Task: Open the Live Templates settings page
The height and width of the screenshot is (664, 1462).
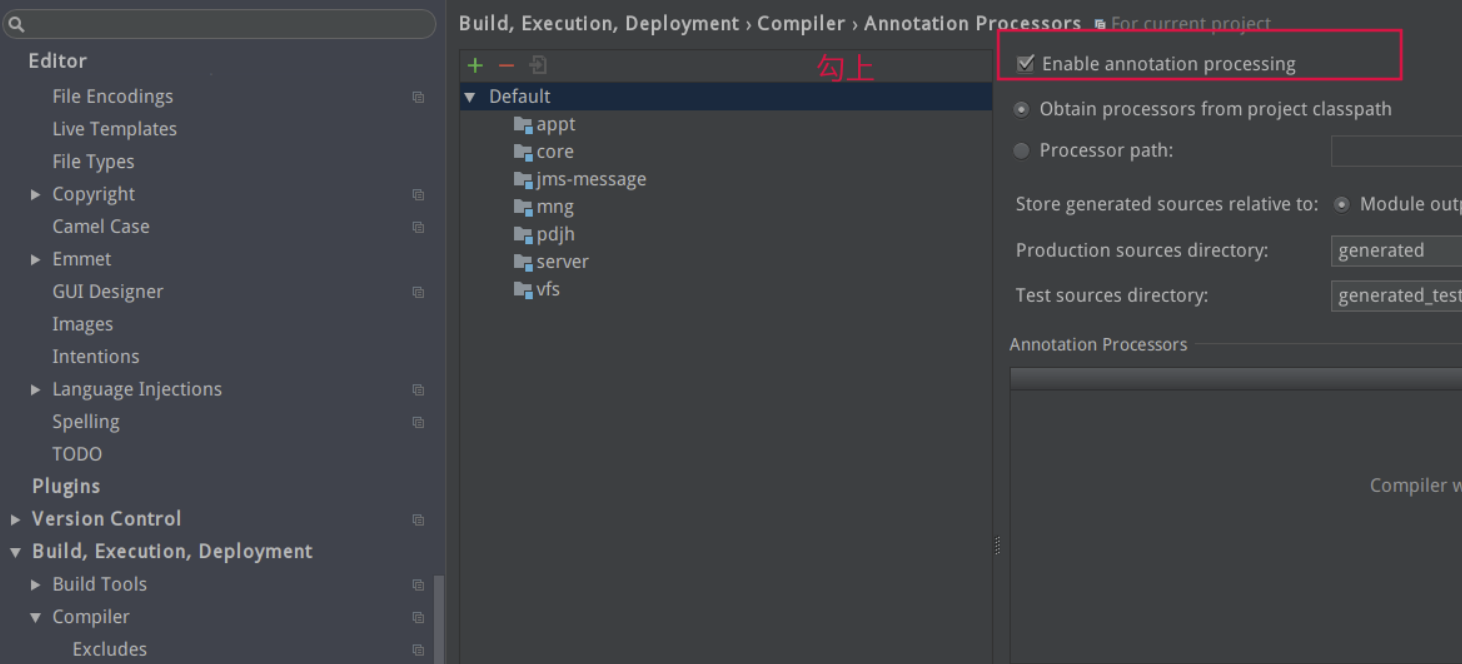Action: click(114, 129)
